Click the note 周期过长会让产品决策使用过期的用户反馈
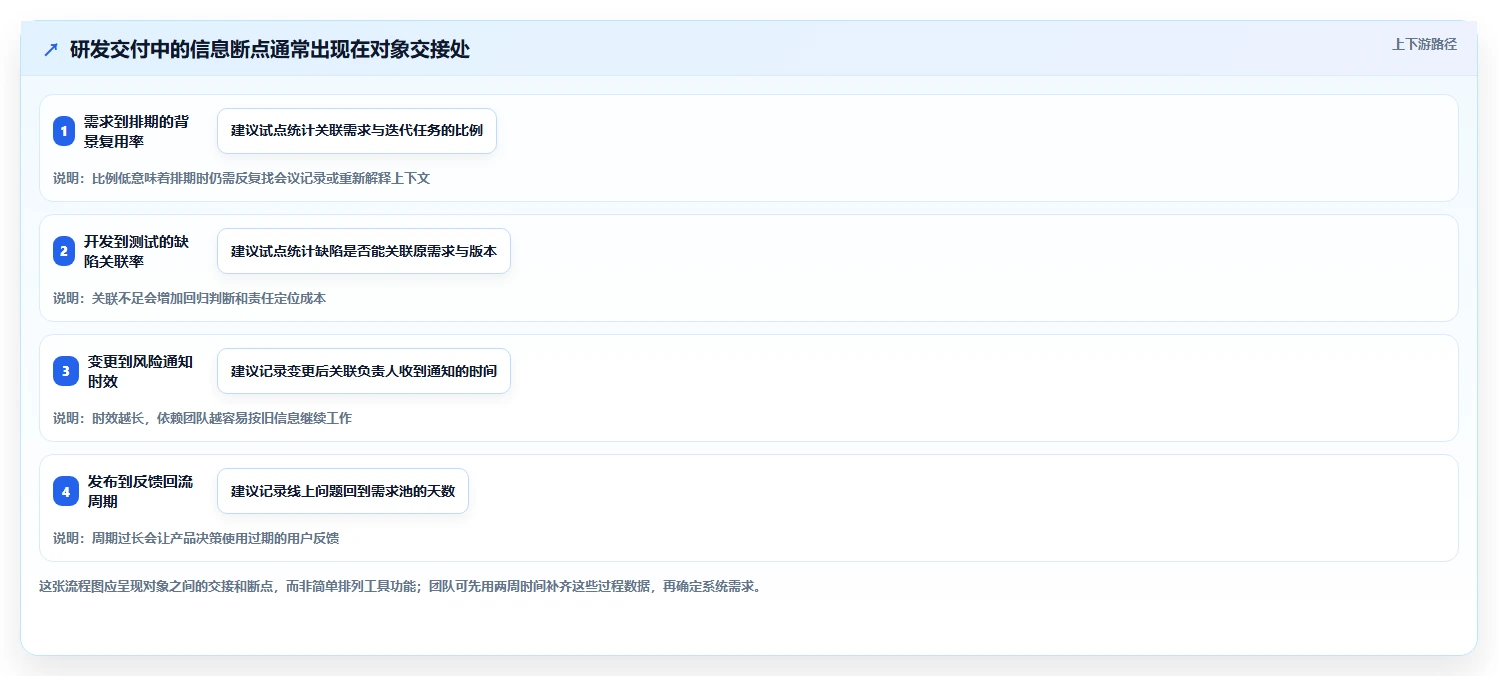This screenshot has width=1498, height=676. 196,538
